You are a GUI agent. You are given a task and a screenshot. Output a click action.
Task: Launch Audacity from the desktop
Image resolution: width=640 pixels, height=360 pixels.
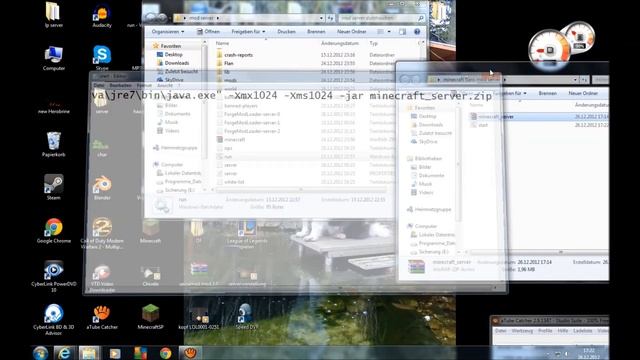[x=102, y=15]
